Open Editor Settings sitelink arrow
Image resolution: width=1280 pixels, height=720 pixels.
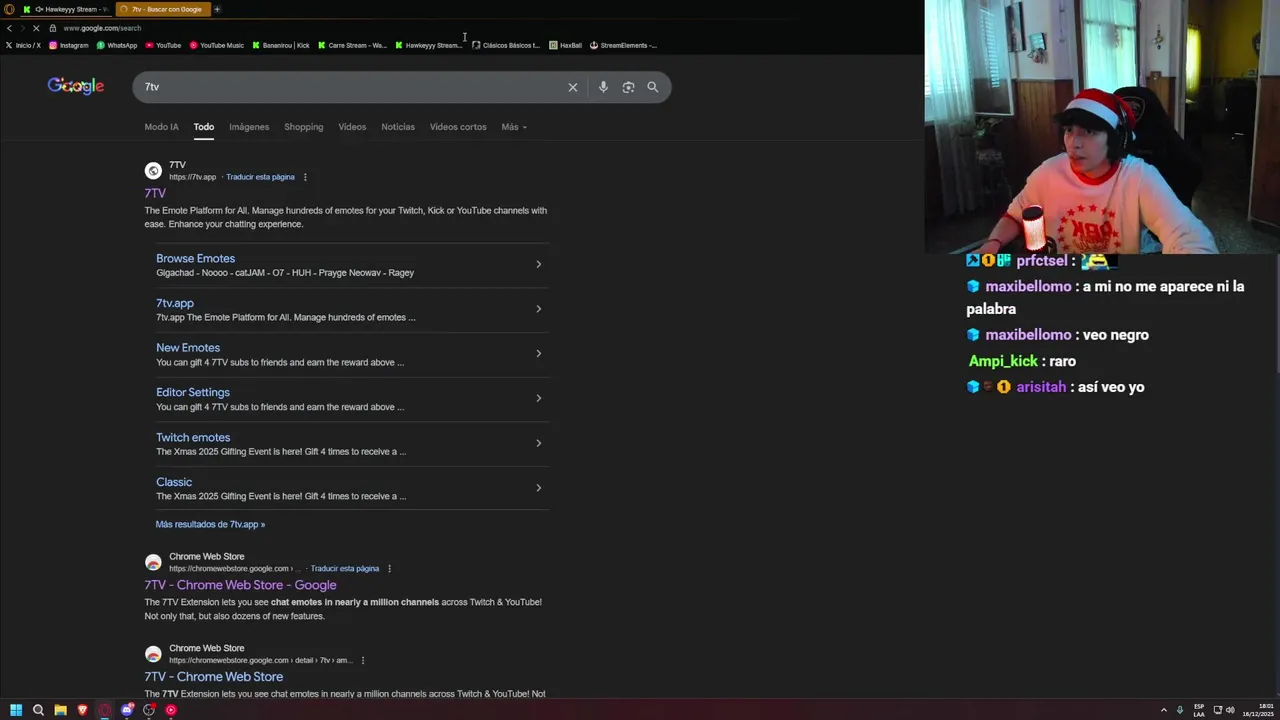[538, 399]
